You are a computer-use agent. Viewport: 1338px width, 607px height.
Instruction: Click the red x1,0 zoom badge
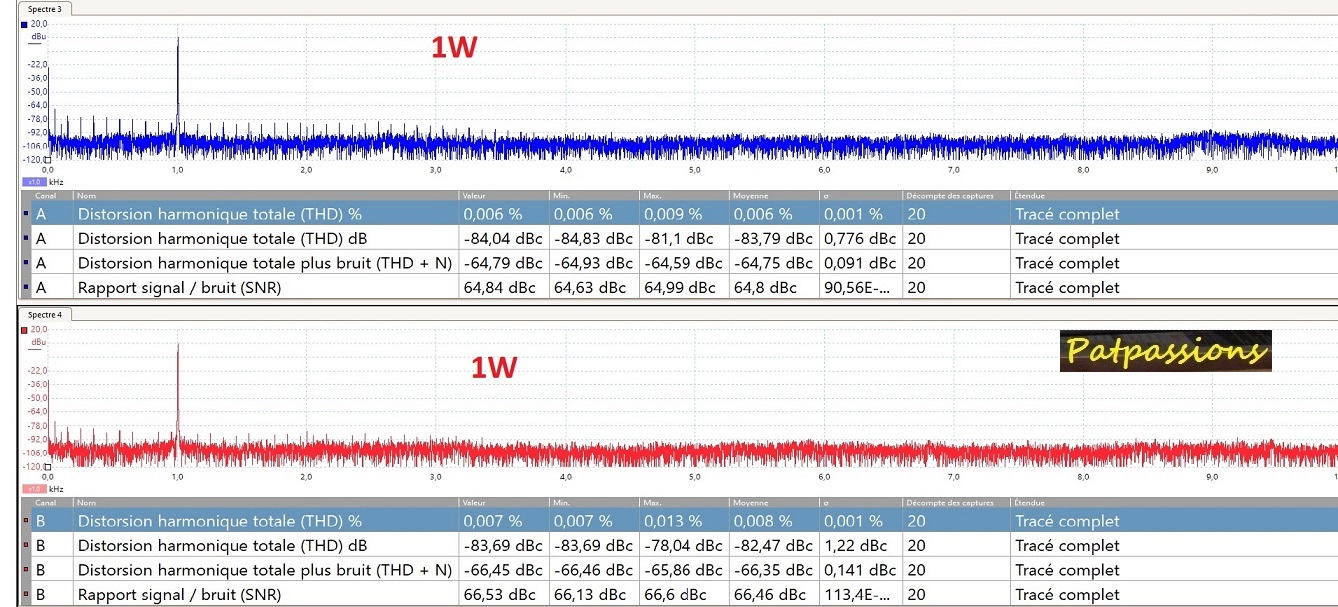point(32,488)
